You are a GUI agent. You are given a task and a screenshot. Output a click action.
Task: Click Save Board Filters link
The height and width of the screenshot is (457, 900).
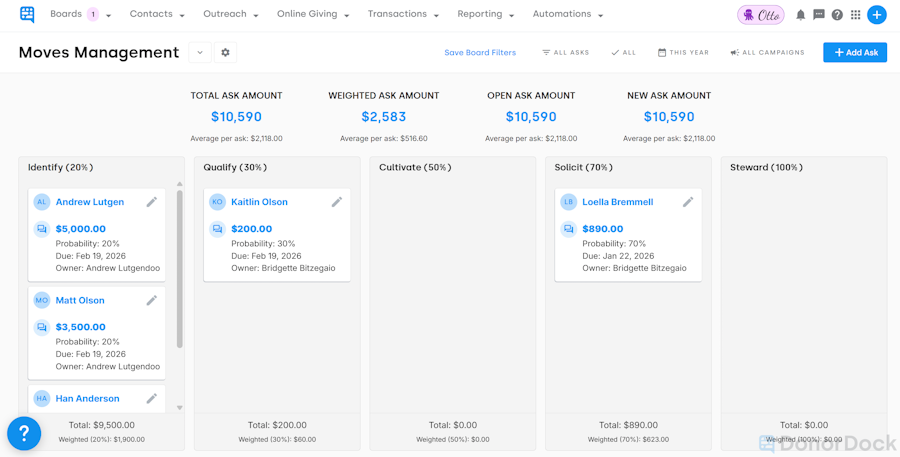click(x=480, y=52)
